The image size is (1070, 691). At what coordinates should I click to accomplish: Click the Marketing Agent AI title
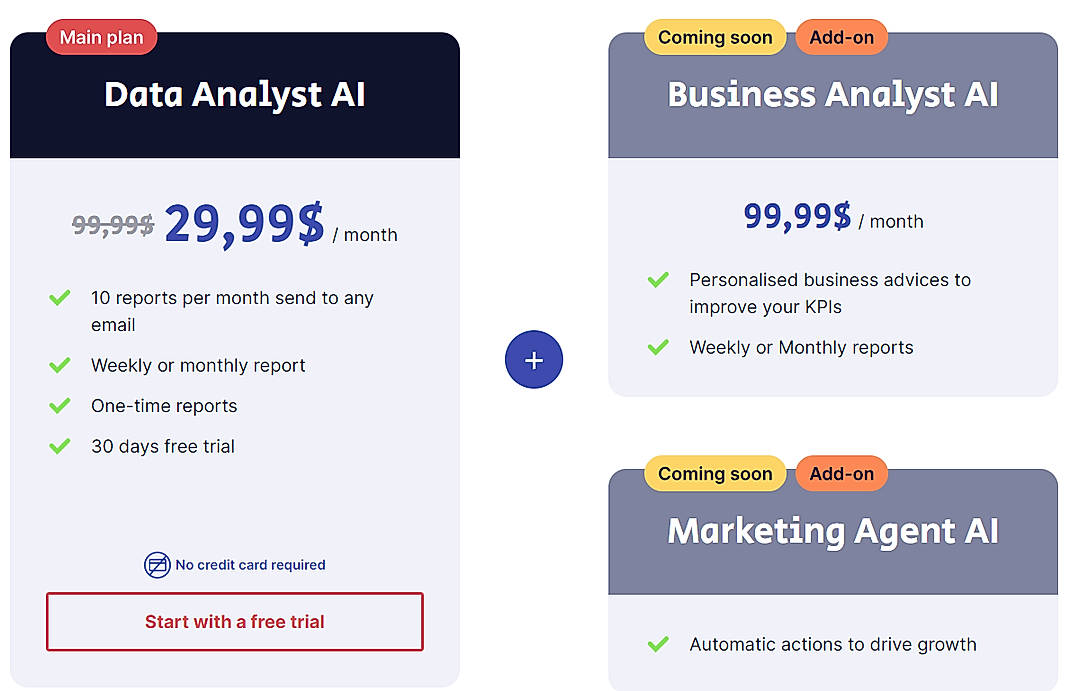pos(832,531)
